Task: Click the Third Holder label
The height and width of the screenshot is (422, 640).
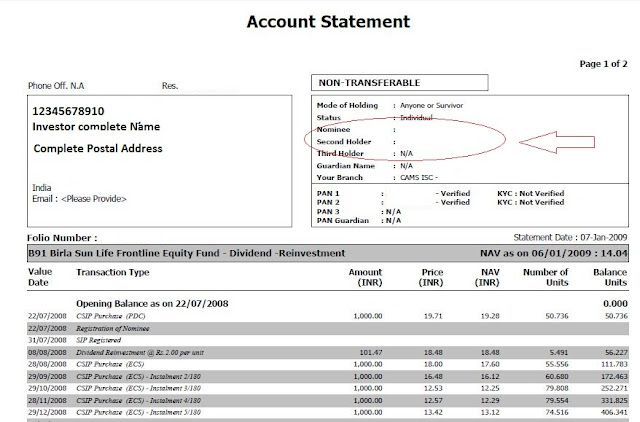Action: pos(340,153)
